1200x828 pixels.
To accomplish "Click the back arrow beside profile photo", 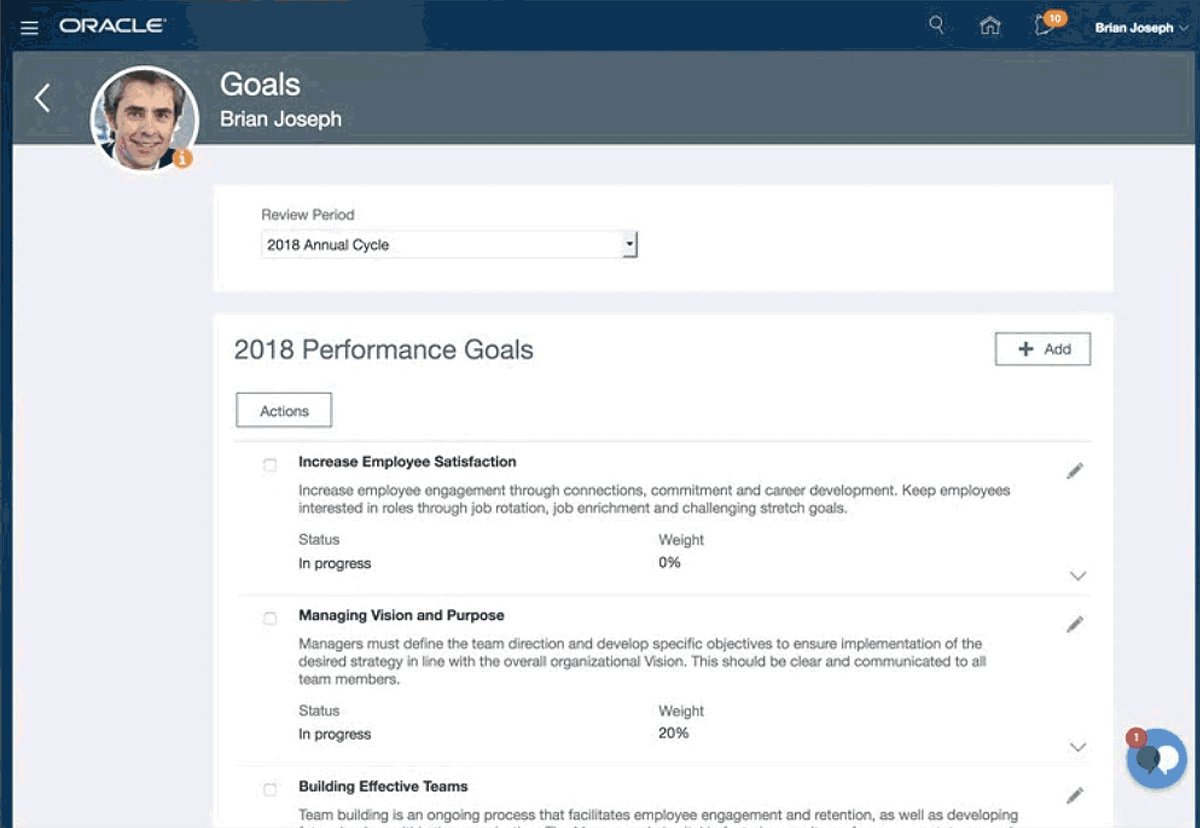I will tap(42, 97).
